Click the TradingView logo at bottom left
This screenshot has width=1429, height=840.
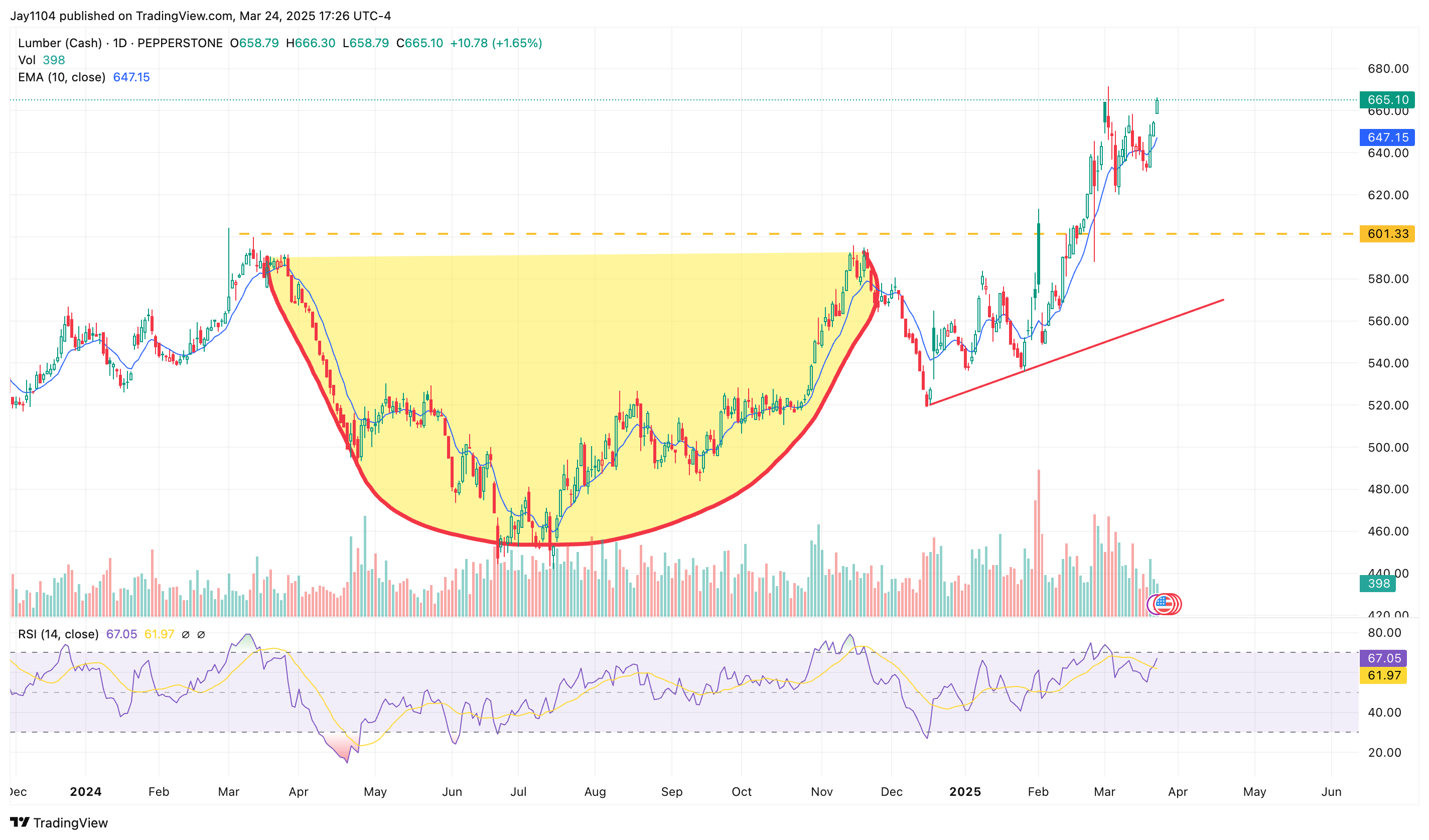point(59,822)
